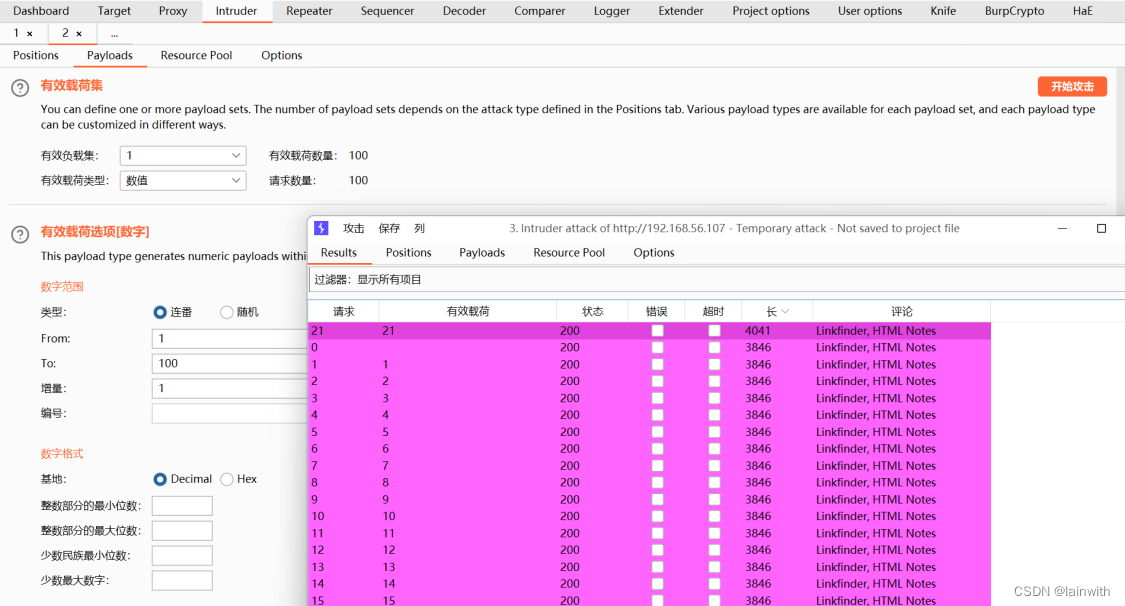Add new Intruder tab with ellipsis
The height and width of the screenshot is (606, 1125).
[114, 34]
